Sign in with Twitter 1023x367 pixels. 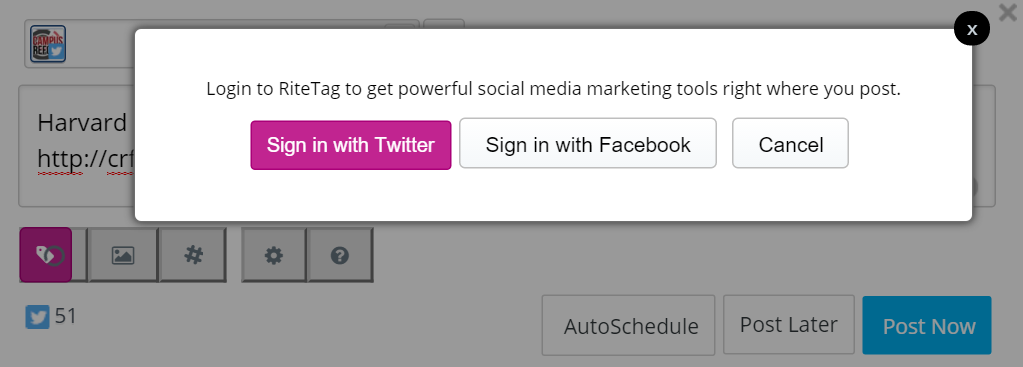pyautogui.click(x=351, y=145)
